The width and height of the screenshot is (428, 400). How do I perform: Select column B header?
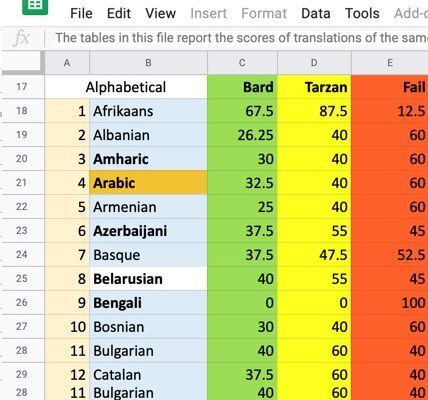[x=148, y=62]
